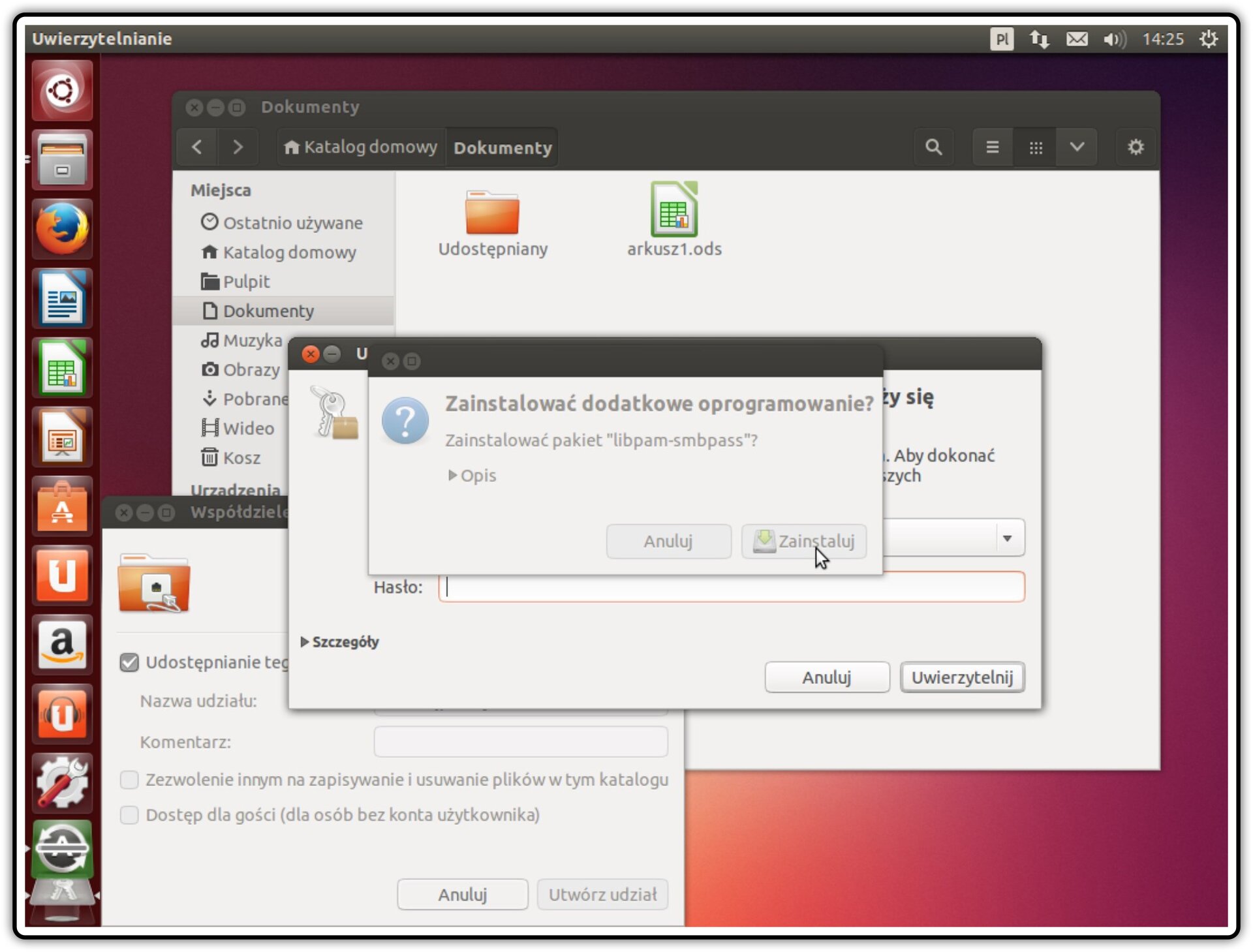Expand Szczegóły in the authentication dialog

pos(339,642)
